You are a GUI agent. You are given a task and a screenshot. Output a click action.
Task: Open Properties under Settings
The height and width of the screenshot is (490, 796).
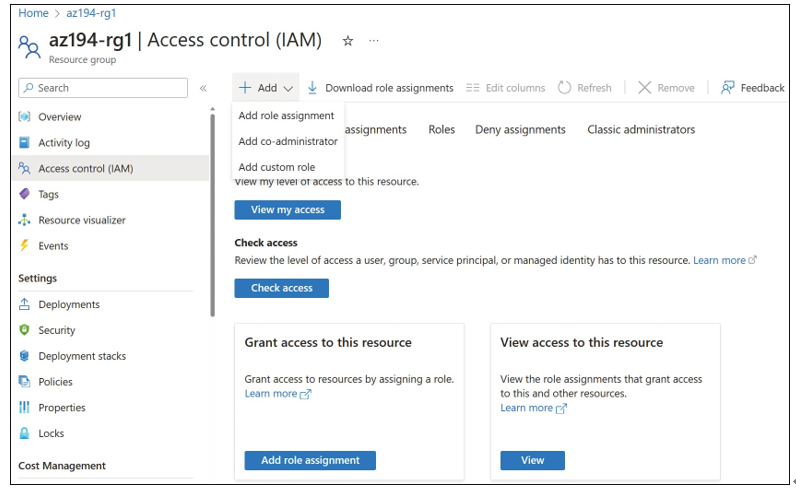pos(62,407)
